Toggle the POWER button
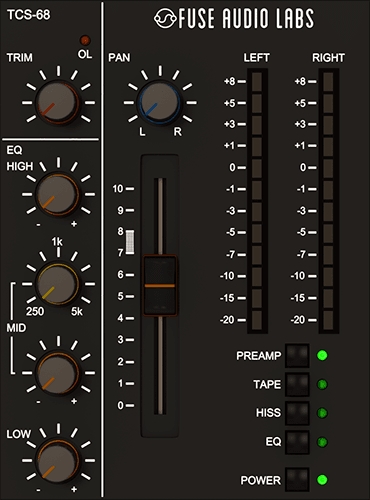Image resolution: width=370 pixels, height=500 pixels. [x=297, y=480]
